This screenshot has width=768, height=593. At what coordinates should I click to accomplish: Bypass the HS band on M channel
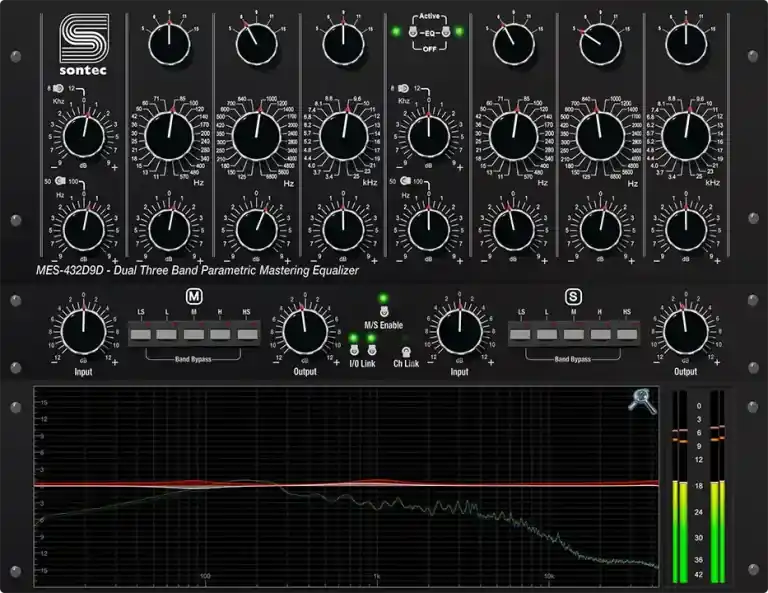(x=247, y=334)
